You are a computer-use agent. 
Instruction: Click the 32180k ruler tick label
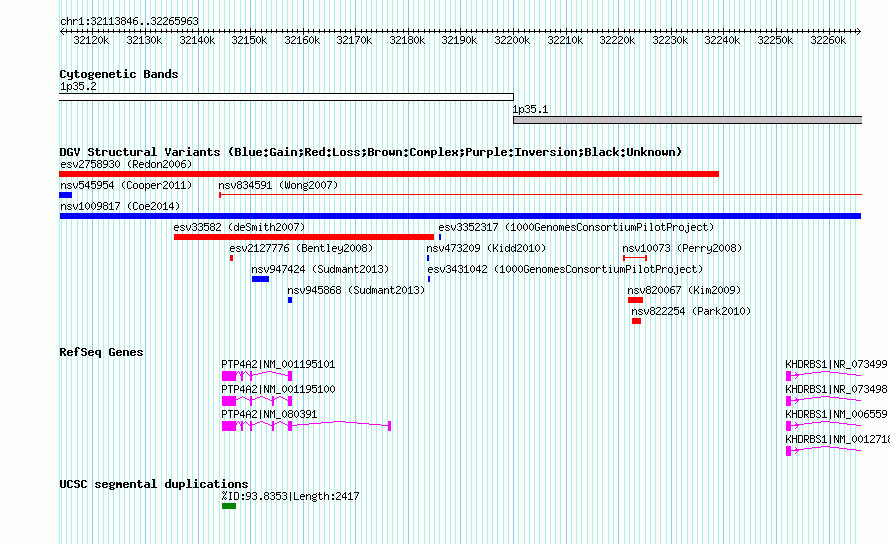point(407,40)
